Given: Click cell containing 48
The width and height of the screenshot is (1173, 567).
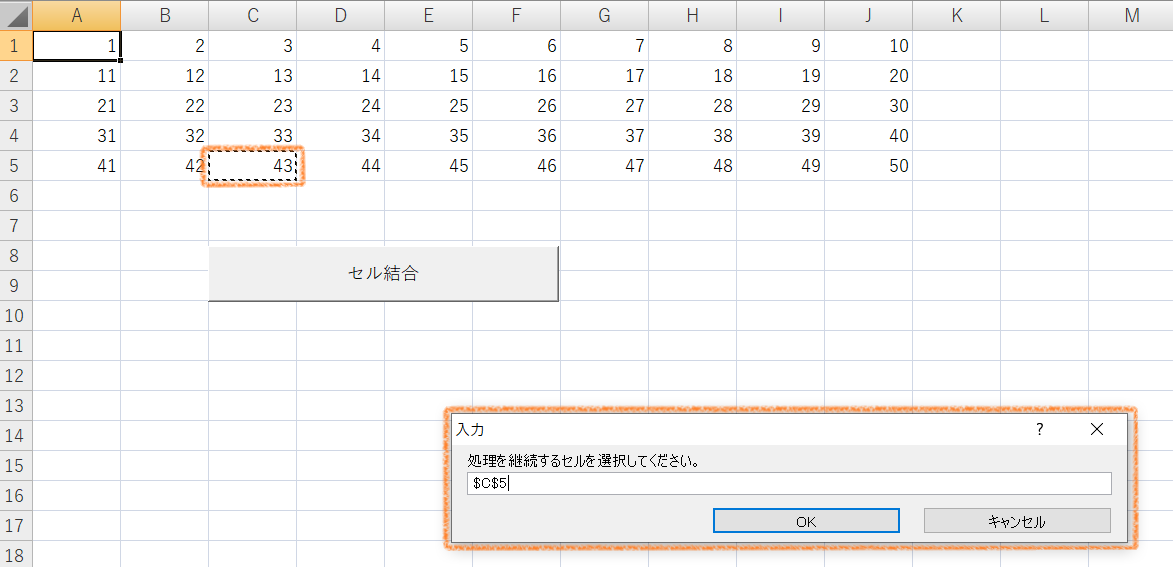Looking at the screenshot, I should tap(693, 165).
